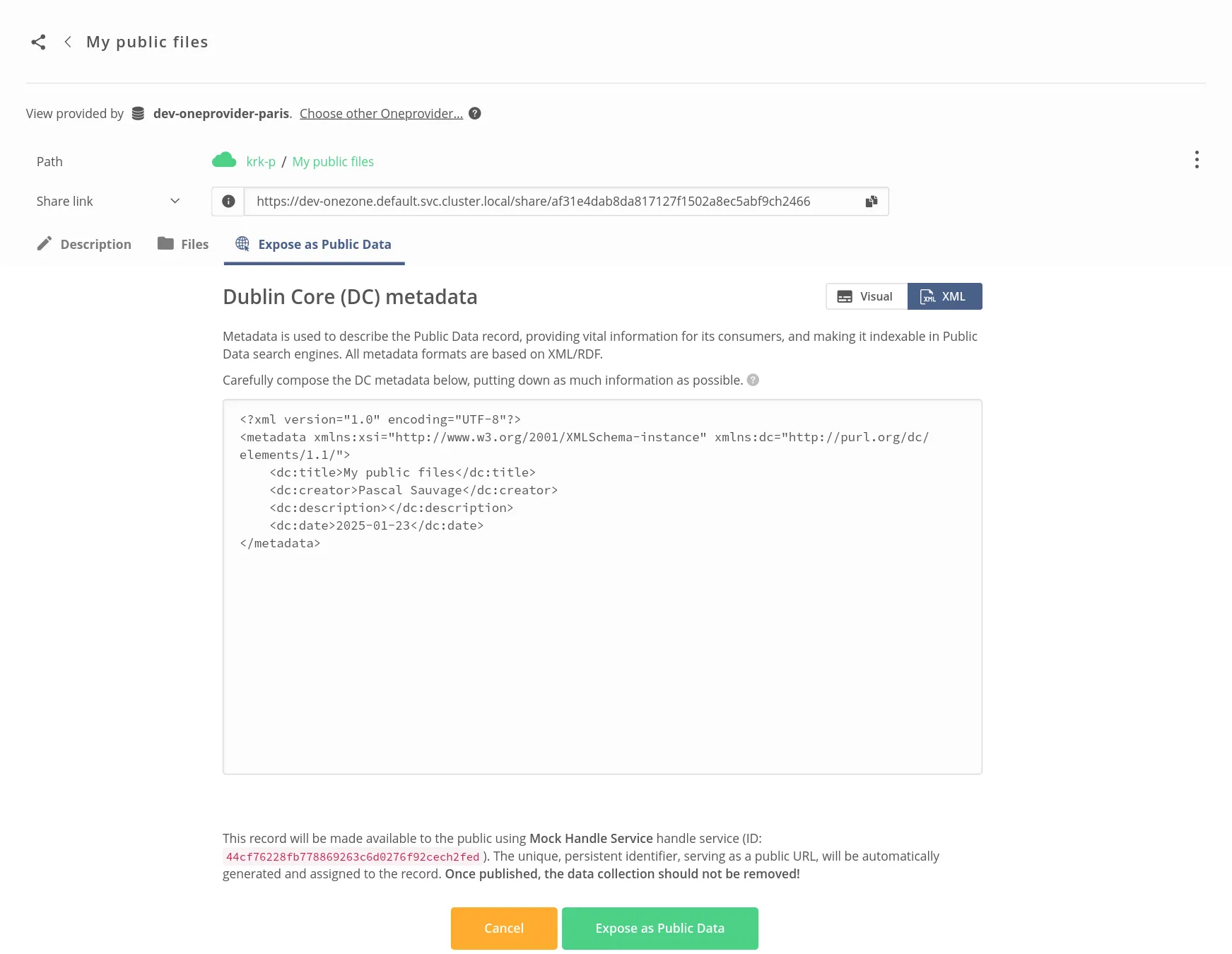Click the back arrow beside My public files
Image resolution: width=1232 pixels, height=954 pixels.
click(x=67, y=42)
